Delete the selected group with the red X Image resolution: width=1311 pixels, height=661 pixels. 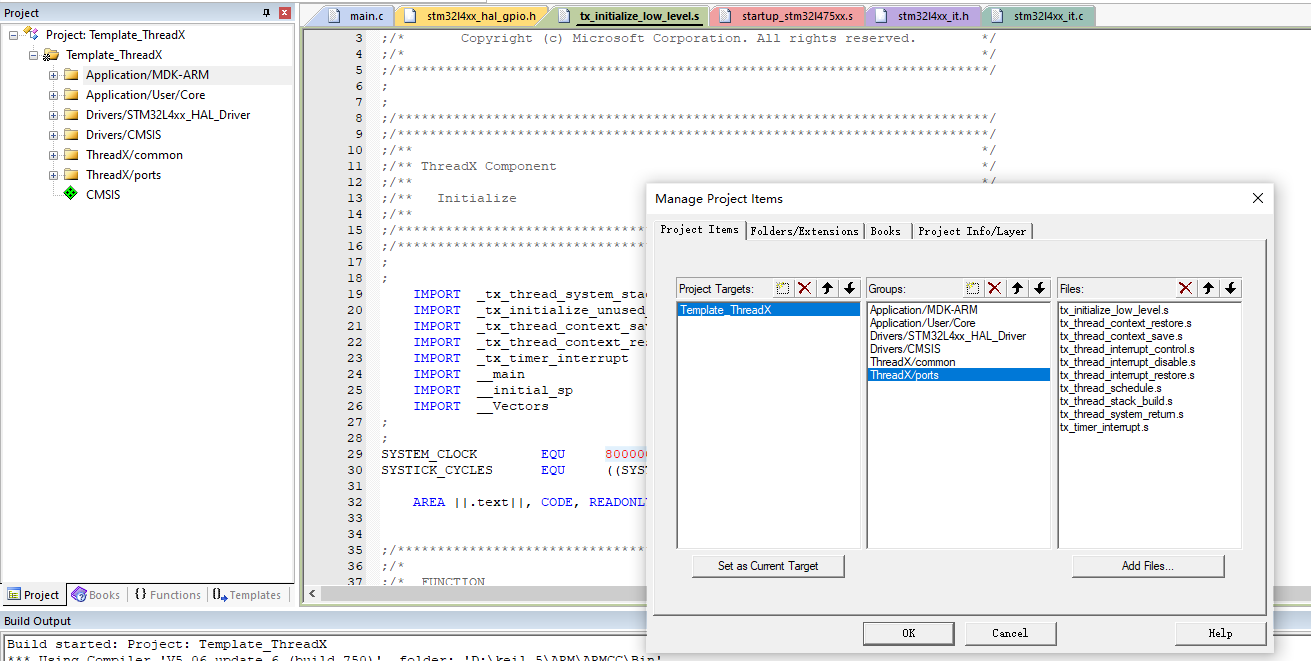point(994,288)
